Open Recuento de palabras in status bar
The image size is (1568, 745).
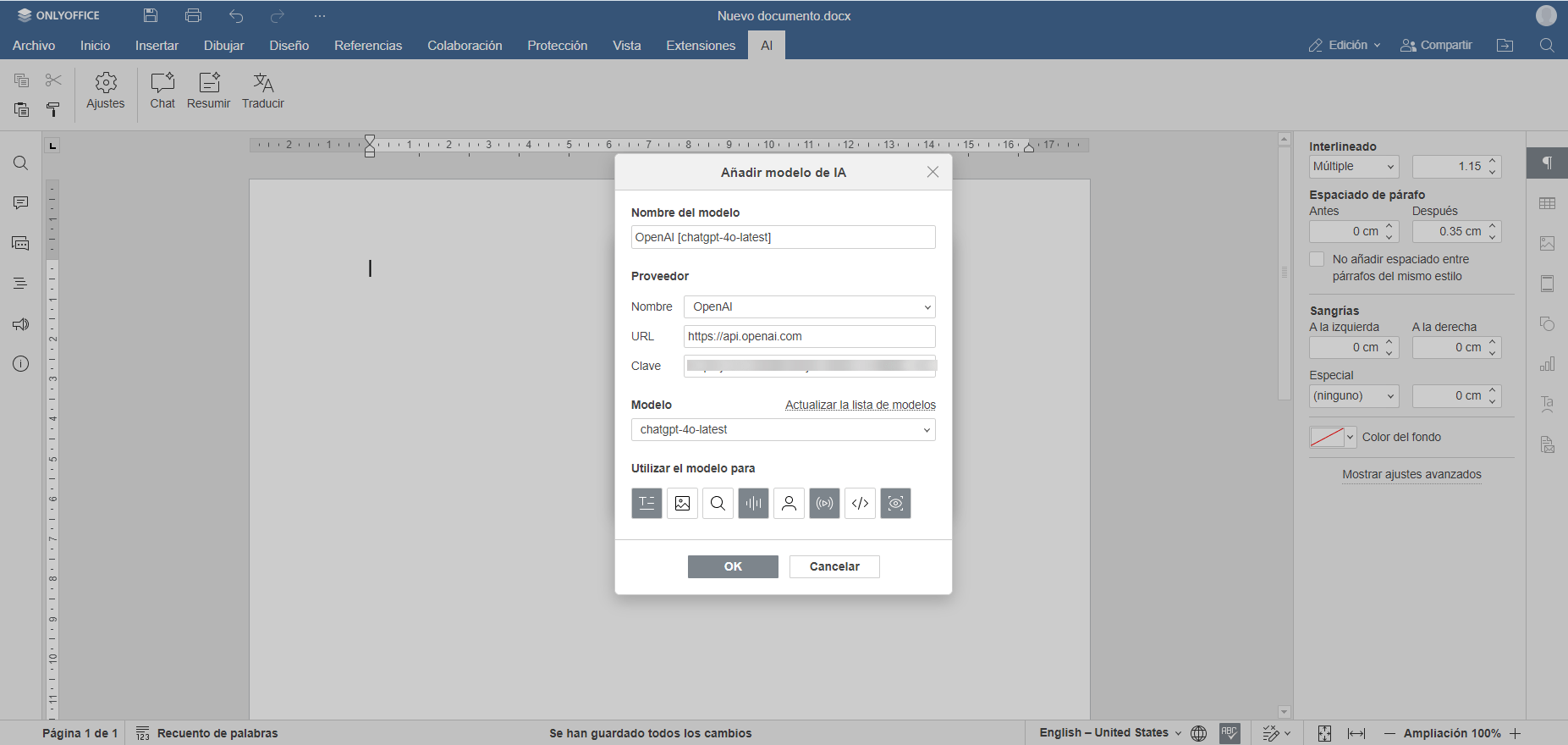[x=207, y=733]
